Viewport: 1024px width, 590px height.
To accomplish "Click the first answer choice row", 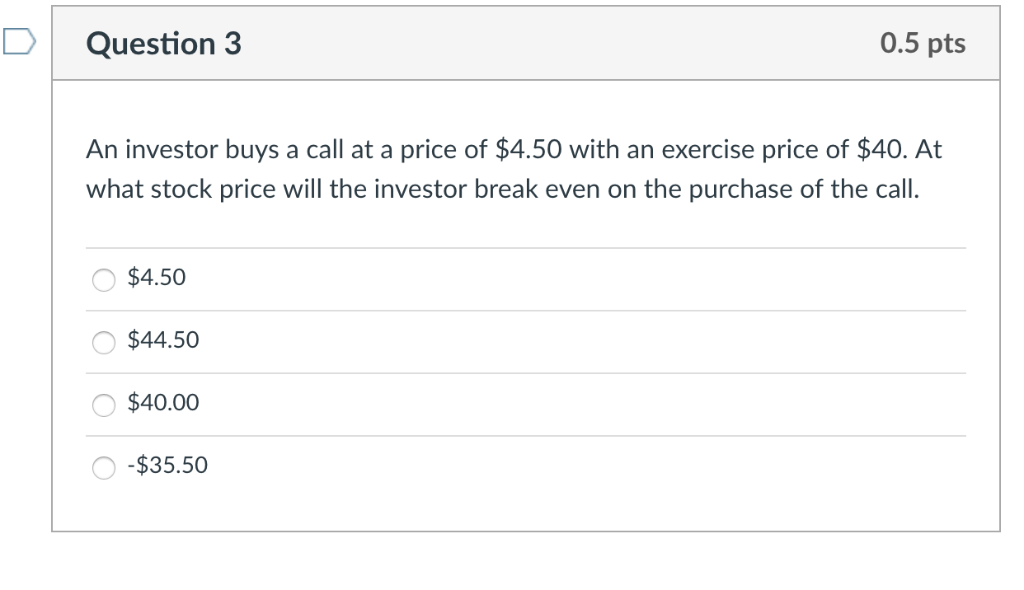I will coord(400,279).
